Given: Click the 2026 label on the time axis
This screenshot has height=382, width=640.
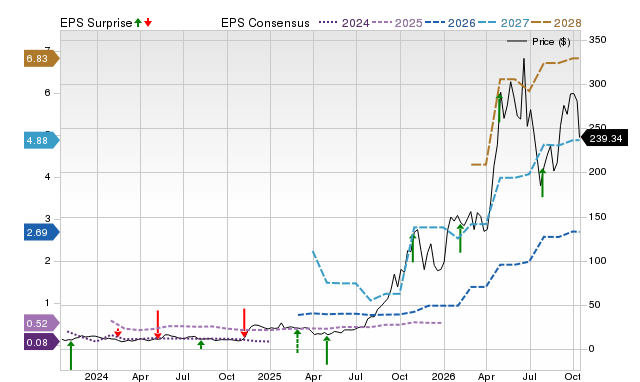Looking at the screenshot, I should (443, 377).
